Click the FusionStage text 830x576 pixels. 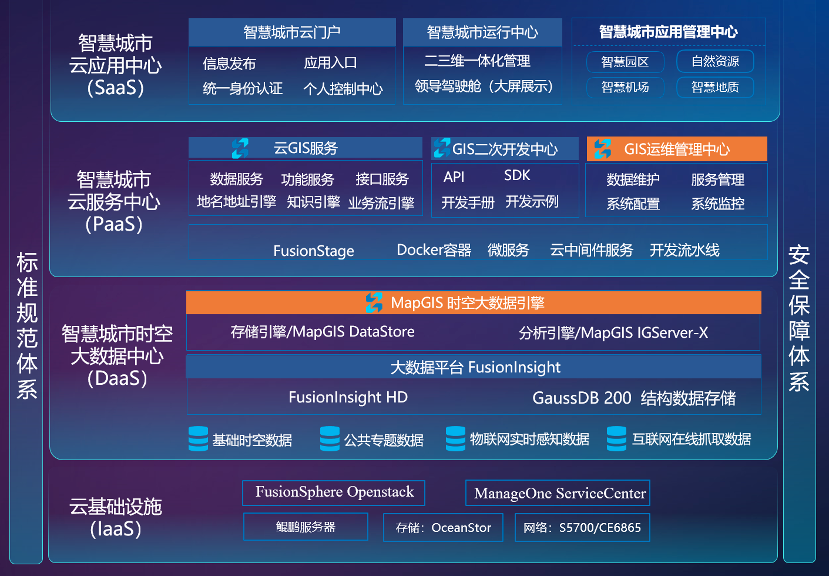coord(313,251)
